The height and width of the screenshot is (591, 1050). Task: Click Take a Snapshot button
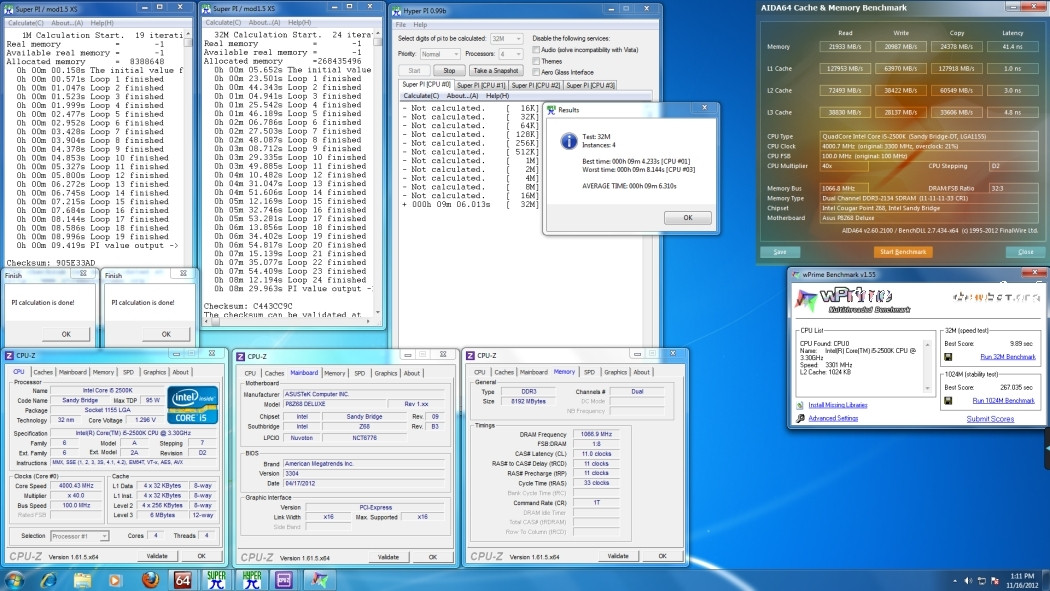point(496,70)
